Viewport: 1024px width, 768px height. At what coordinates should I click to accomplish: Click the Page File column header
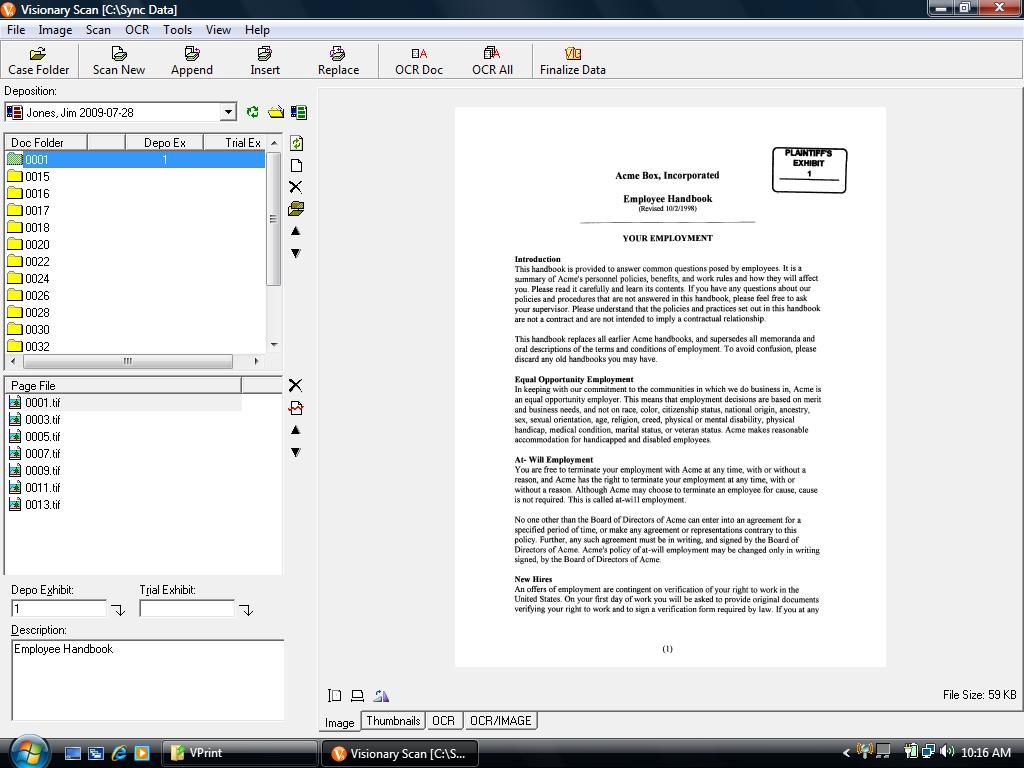123,385
